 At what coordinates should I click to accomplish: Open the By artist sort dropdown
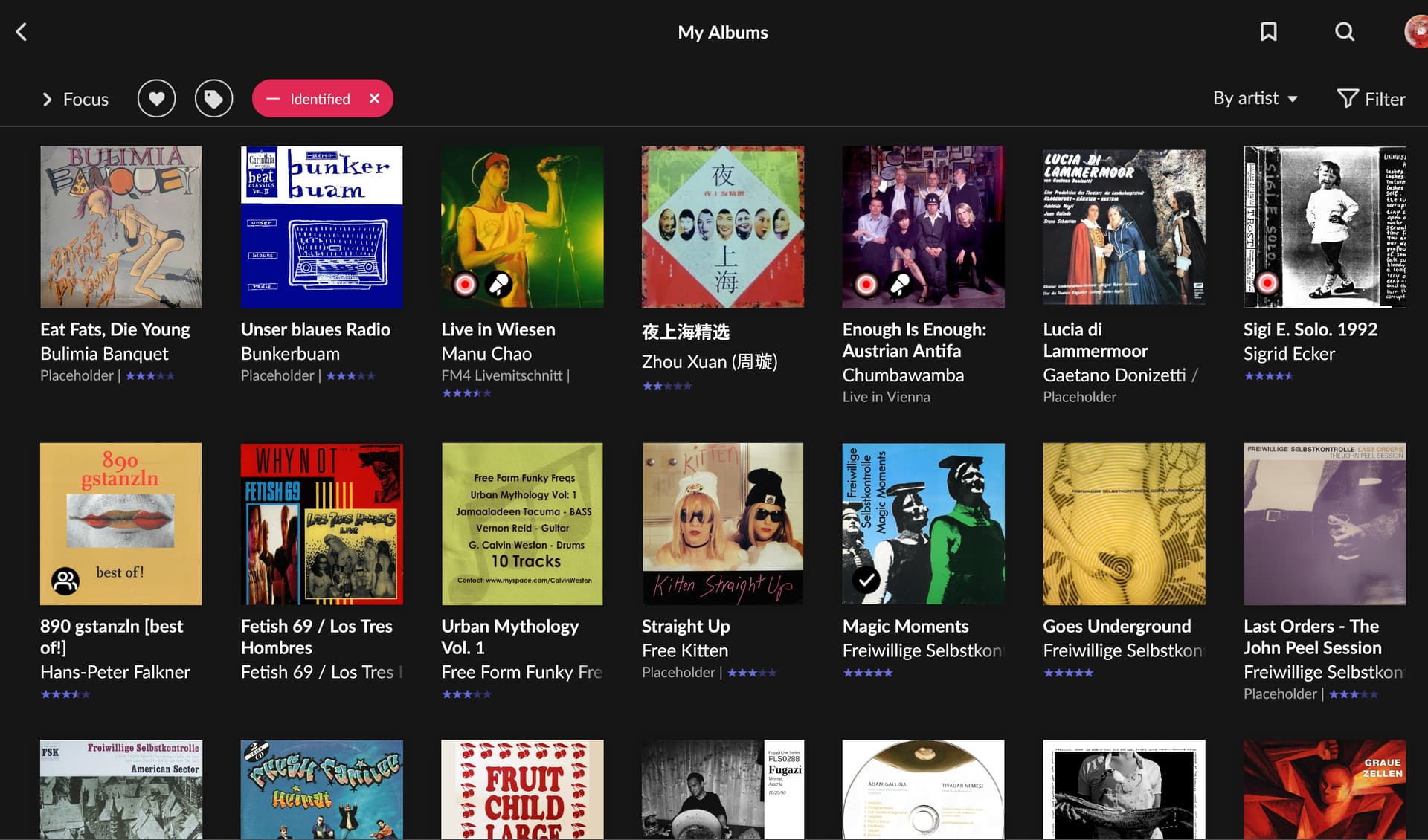tap(1255, 99)
